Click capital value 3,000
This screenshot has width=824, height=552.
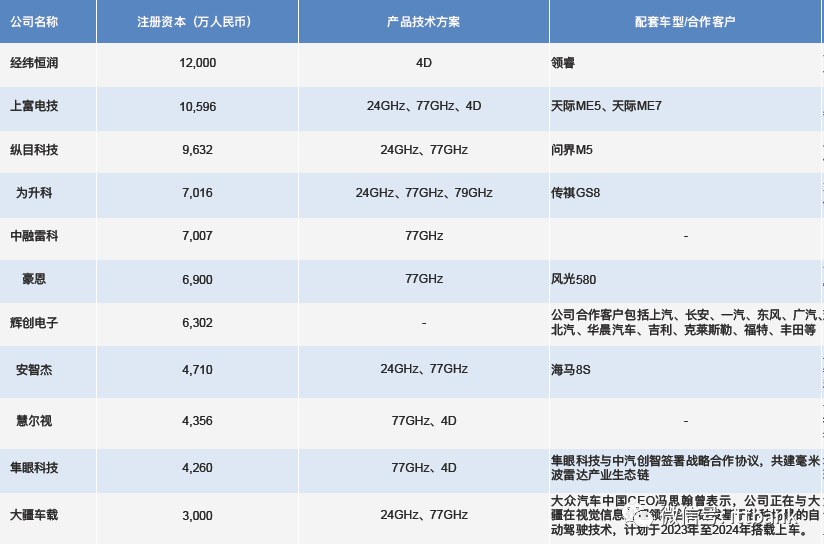198,516
